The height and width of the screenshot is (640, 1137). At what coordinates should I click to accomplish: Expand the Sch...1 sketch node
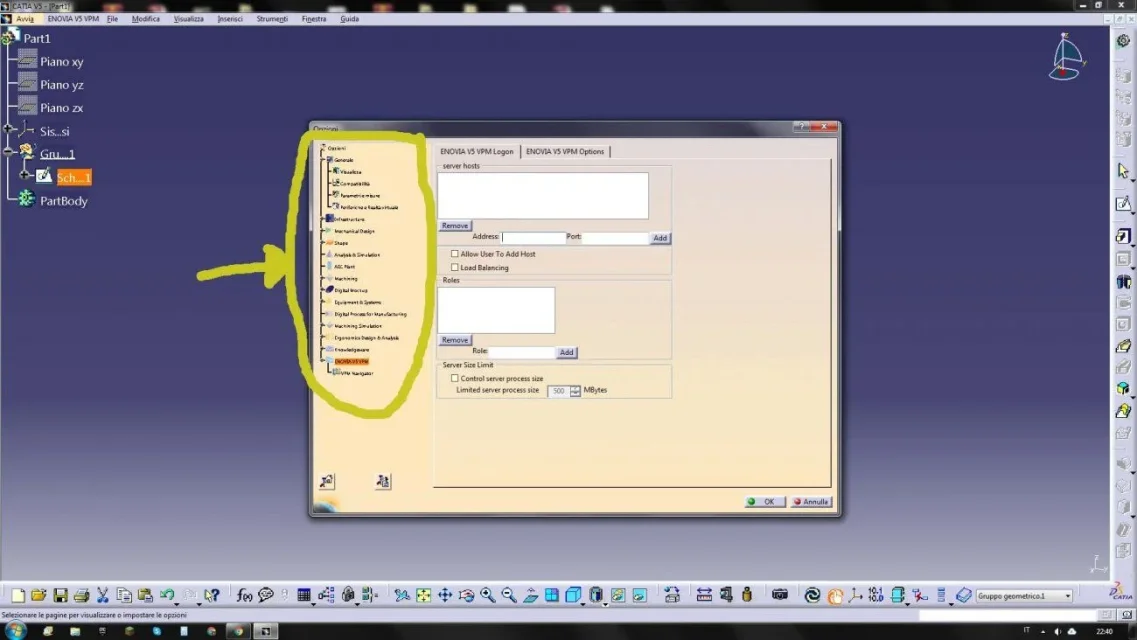pos(25,175)
